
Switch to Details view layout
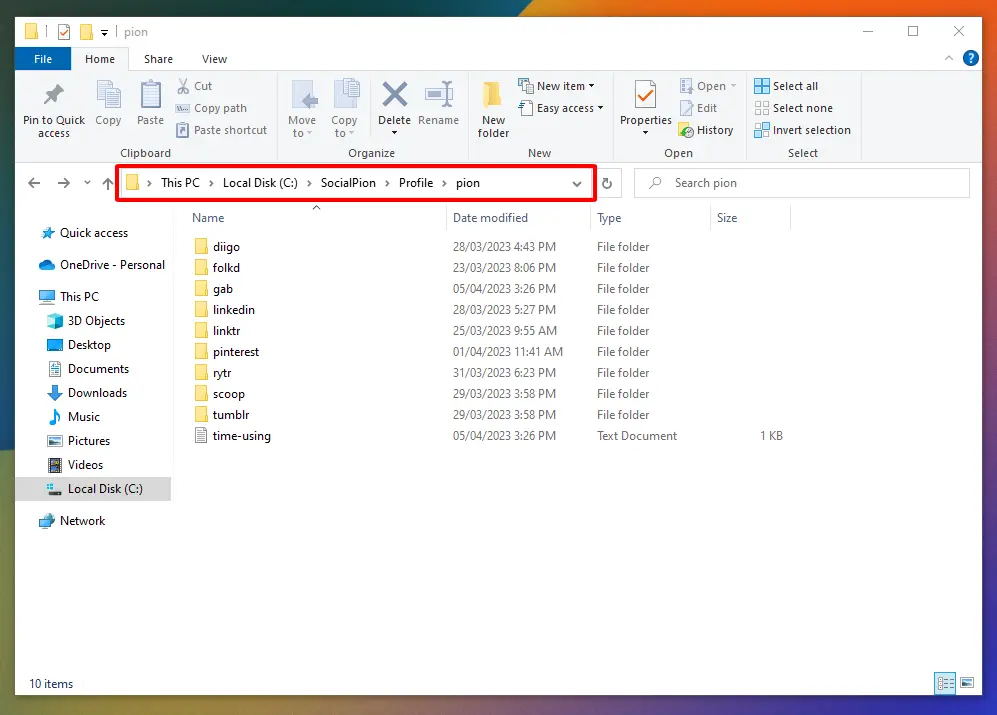click(x=945, y=683)
